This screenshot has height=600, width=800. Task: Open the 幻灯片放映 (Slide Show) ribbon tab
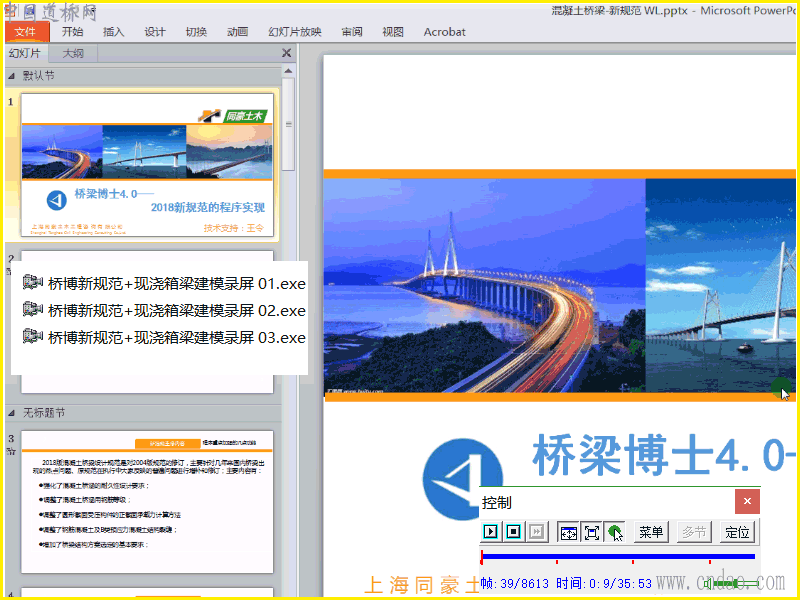click(294, 32)
